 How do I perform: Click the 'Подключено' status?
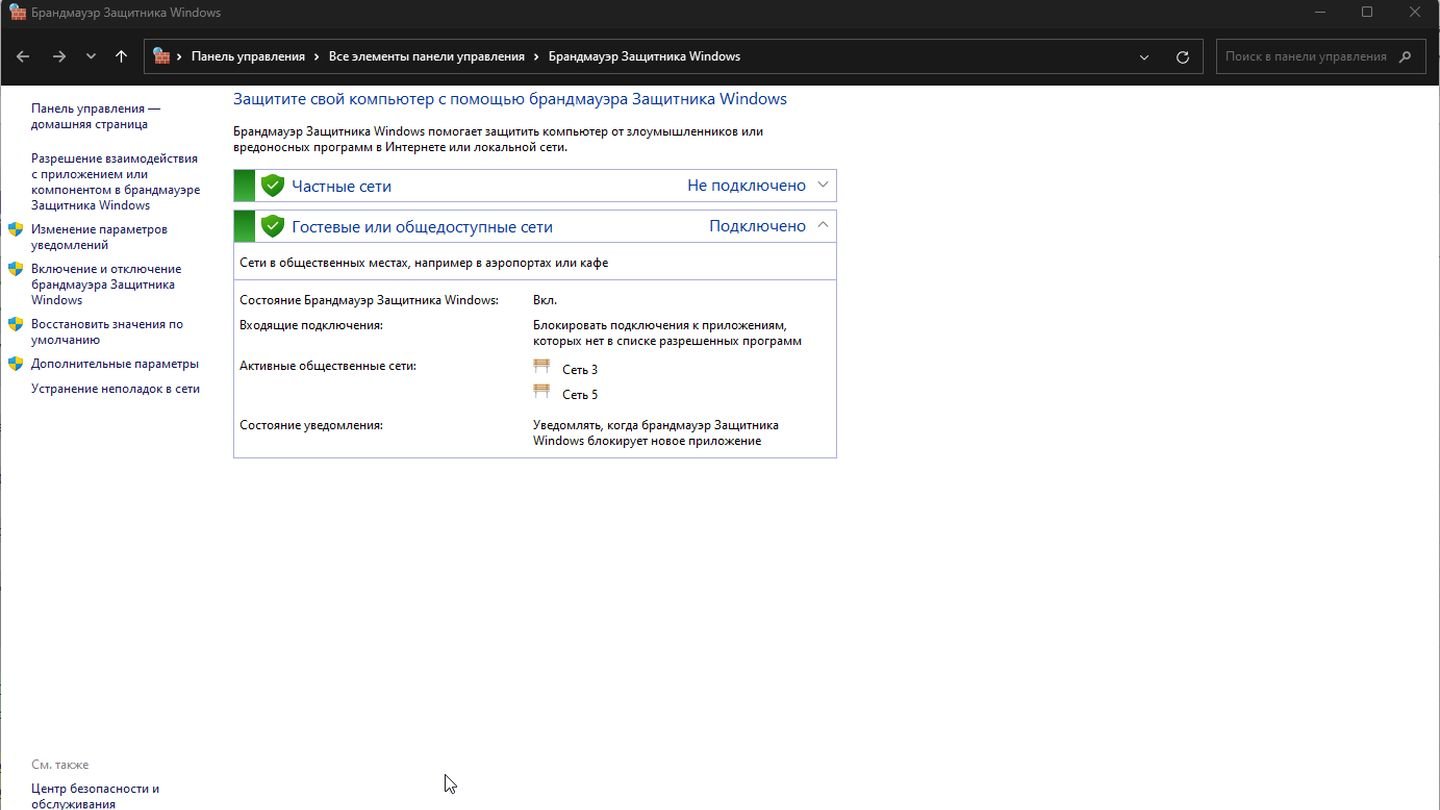tap(757, 227)
